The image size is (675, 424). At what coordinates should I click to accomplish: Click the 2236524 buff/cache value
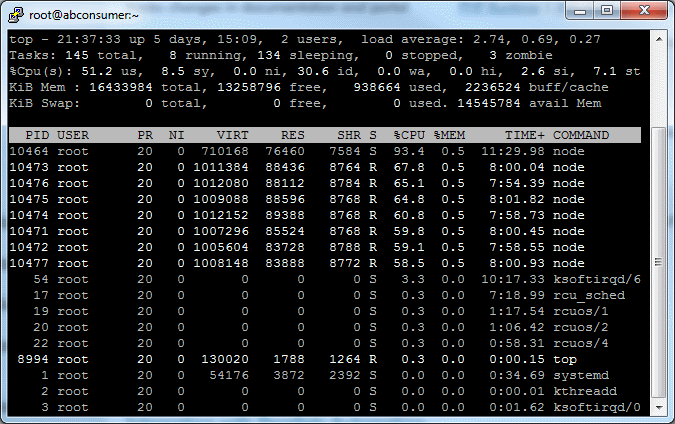coord(492,87)
